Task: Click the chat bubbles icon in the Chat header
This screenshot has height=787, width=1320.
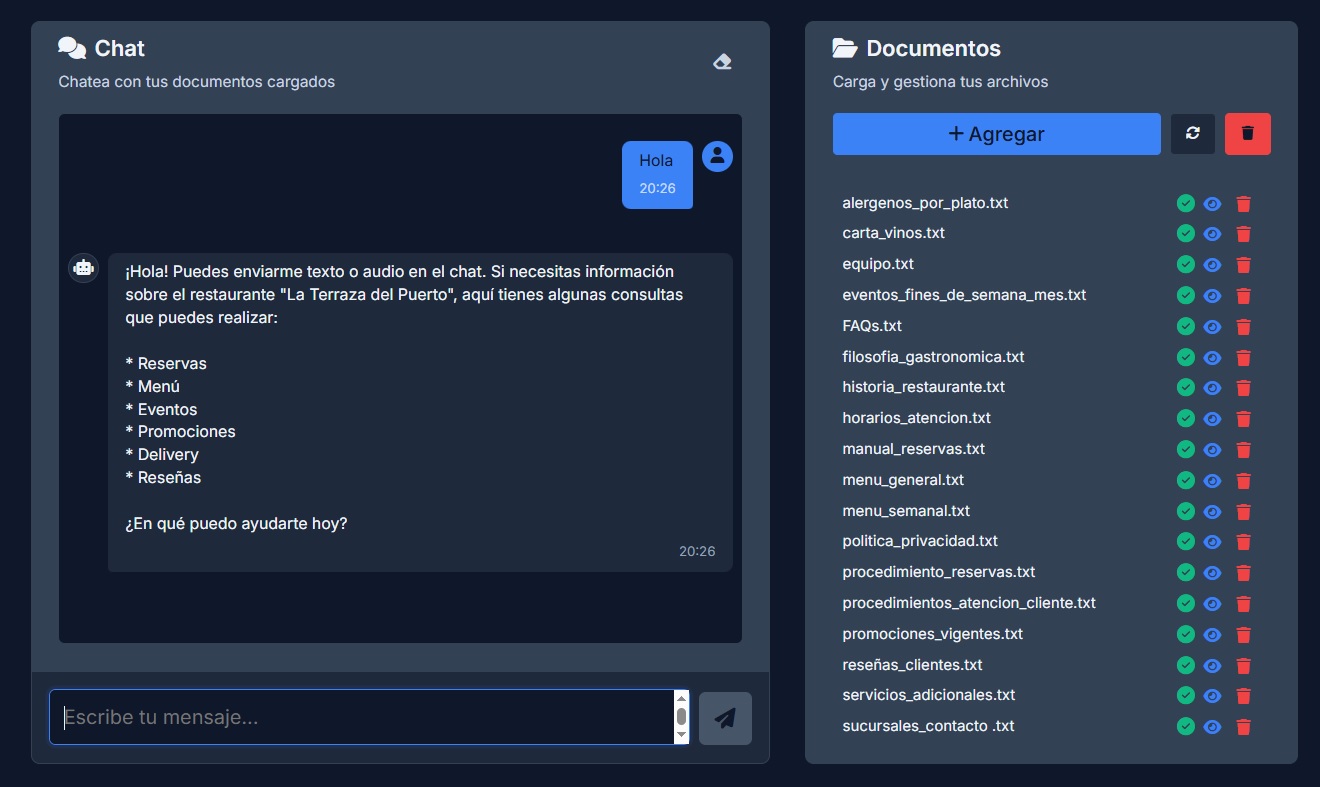Action: point(70,46)
